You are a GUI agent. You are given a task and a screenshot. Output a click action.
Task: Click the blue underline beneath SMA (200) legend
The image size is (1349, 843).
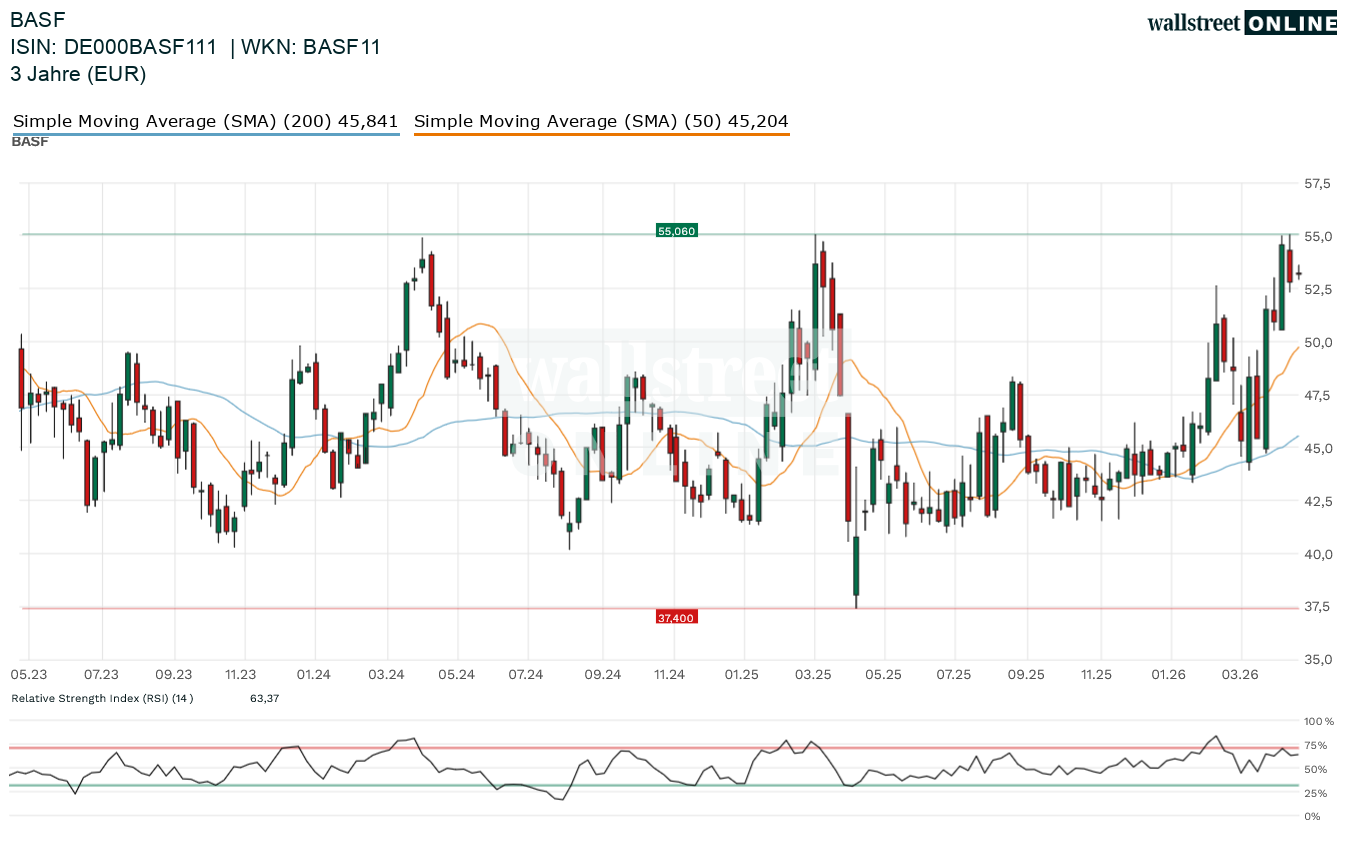pos(205,134)
